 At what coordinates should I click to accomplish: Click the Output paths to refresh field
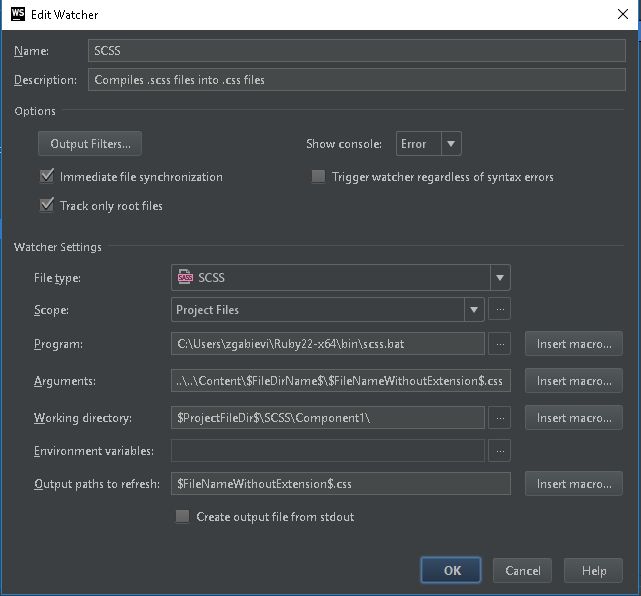[x=341, y=484]
